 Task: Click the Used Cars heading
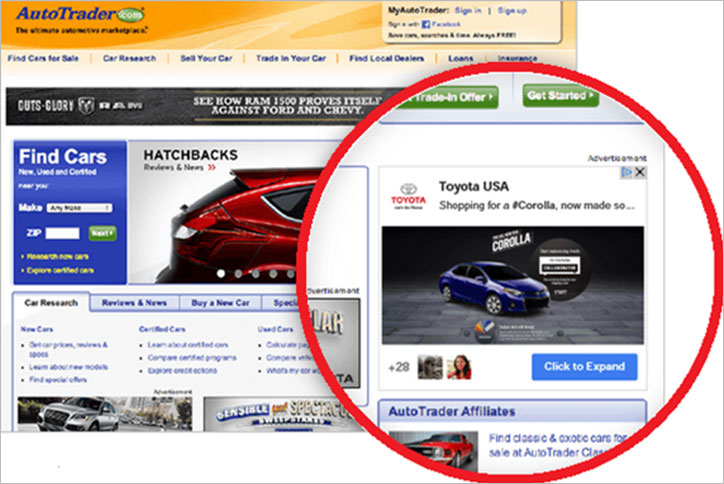(275, 329)
